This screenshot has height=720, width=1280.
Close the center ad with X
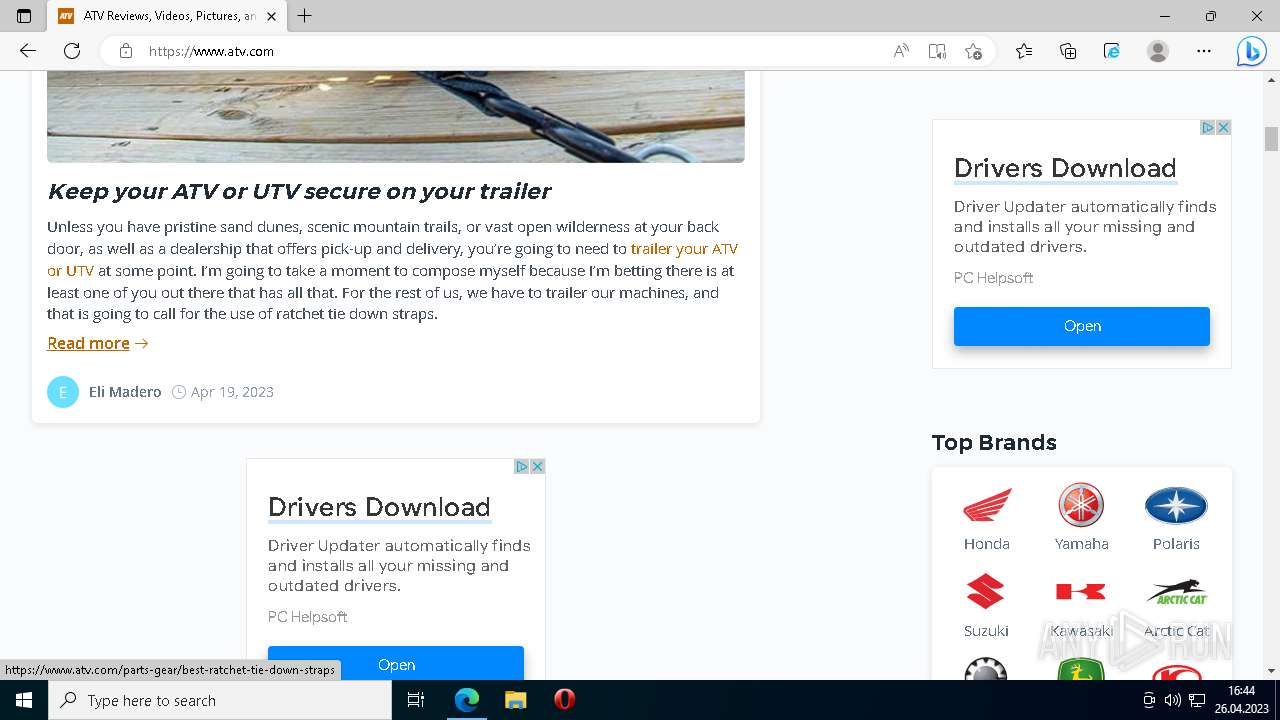click(x=537, y=467)
